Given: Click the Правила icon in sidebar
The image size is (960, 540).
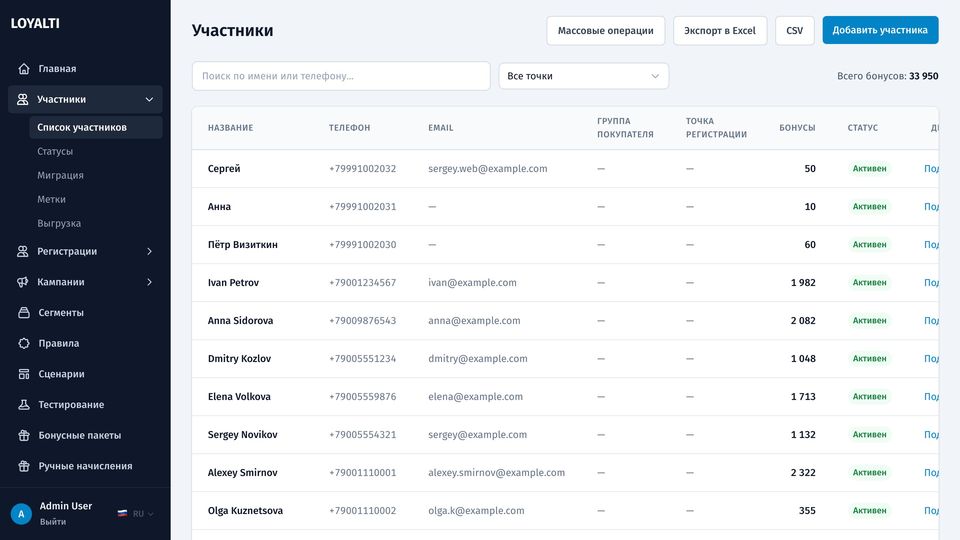Looking at the screenshot, I should [x=24, y=343].
